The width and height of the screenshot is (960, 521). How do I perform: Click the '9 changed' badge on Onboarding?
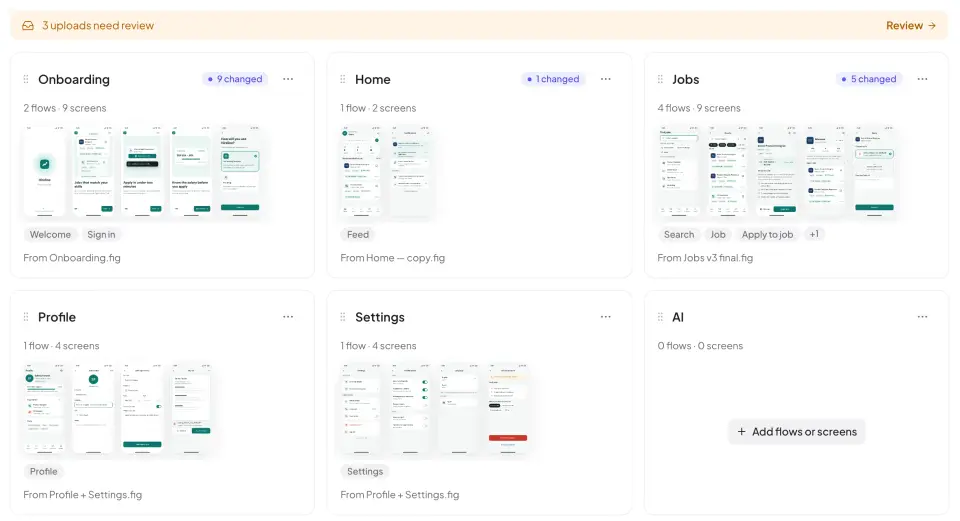[x=235, y=79]
